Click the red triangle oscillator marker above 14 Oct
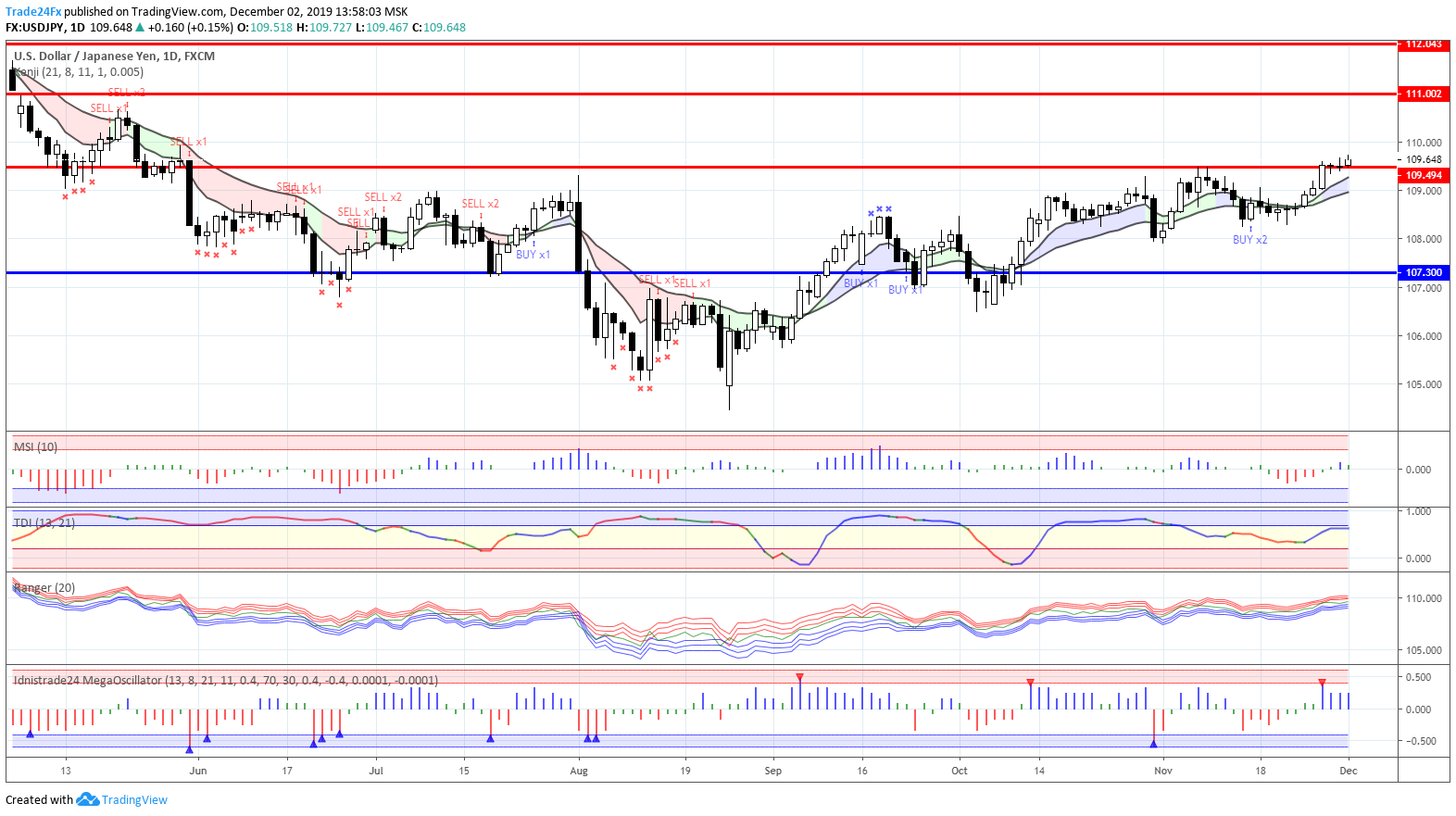The image size is (1456, 816). coord(1030,683)
